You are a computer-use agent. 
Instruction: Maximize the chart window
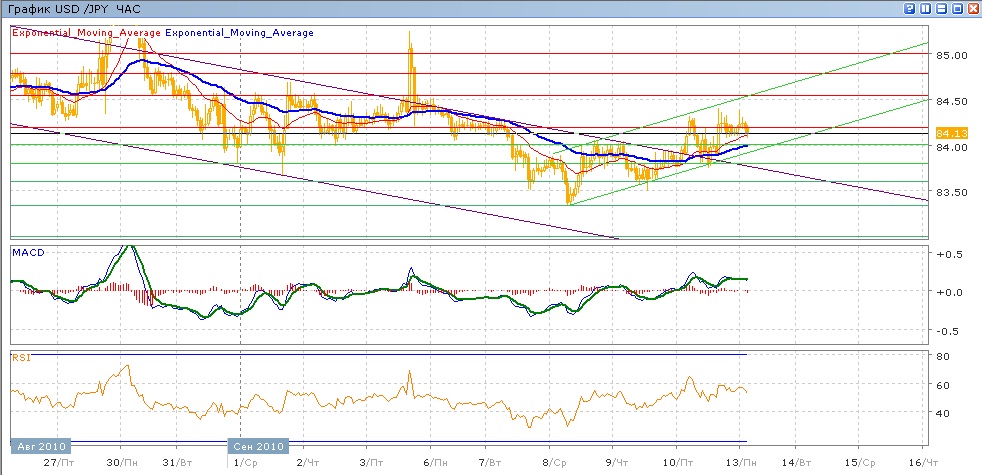[x=956, y=8]
